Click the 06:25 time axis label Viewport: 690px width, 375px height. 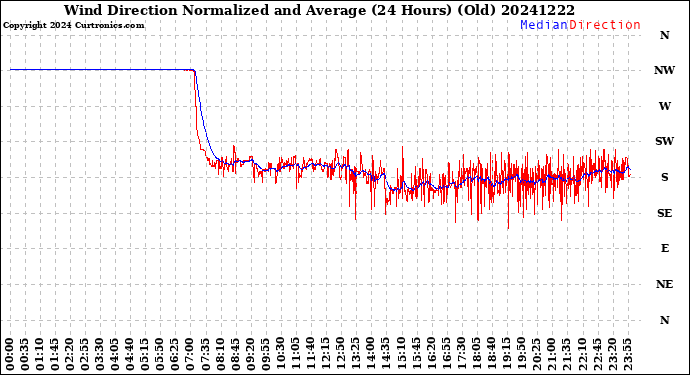pos(175,354)
